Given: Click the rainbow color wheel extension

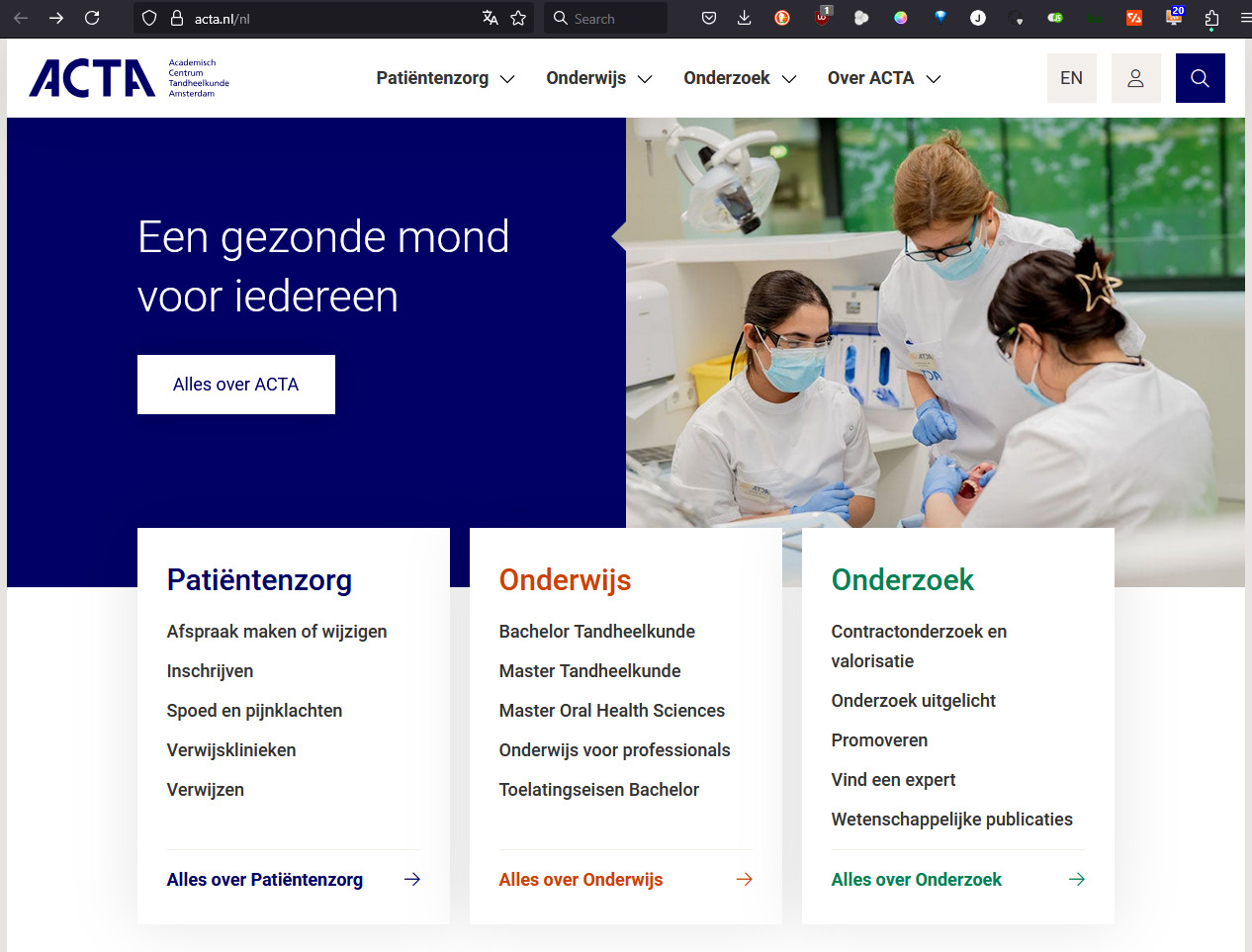Looking at the screenshot, I should pos(901,18).
